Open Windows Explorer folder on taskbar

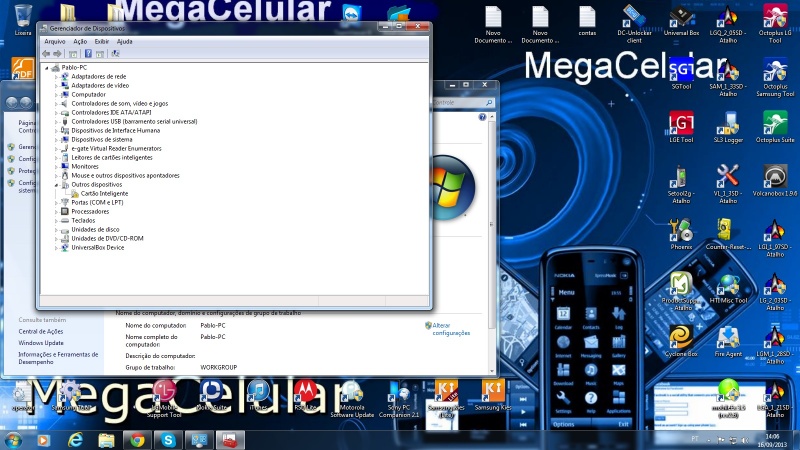click(x=106, y=440)
